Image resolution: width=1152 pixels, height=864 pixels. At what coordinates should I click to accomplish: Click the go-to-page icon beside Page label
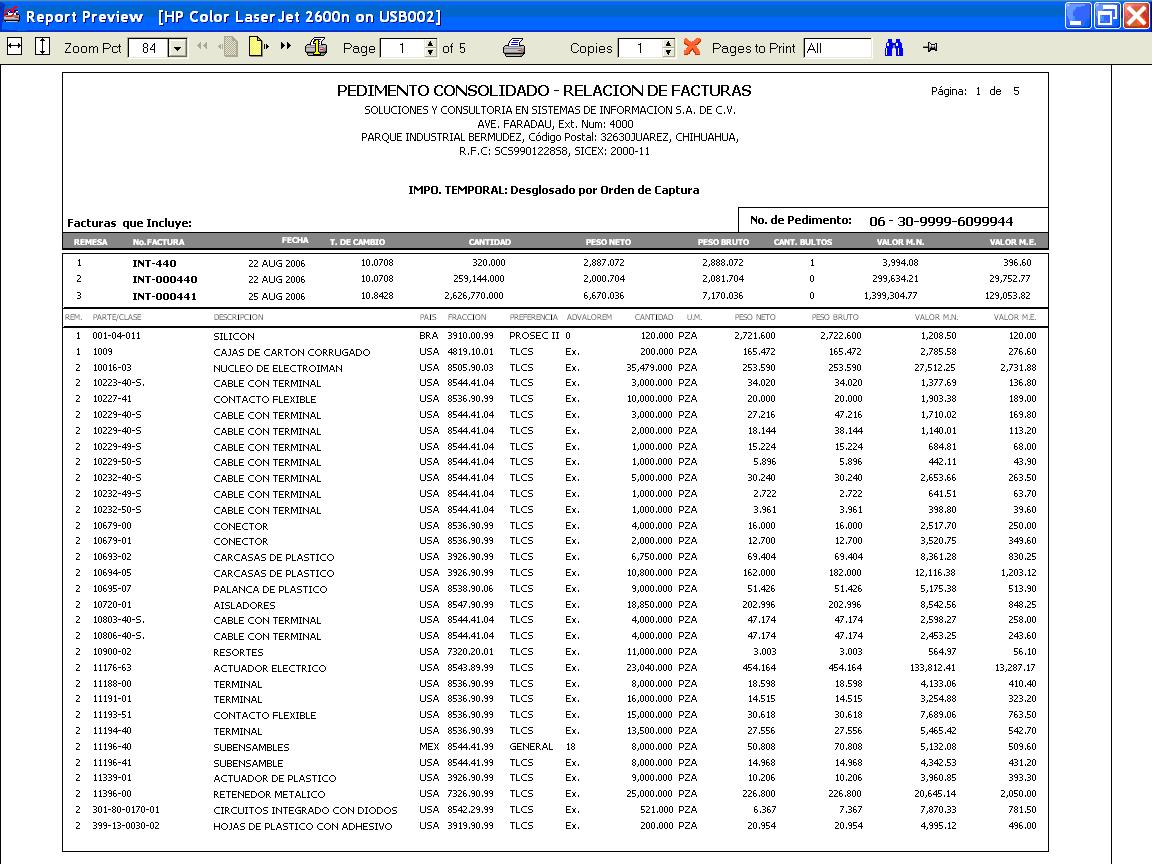click(316, 47)
